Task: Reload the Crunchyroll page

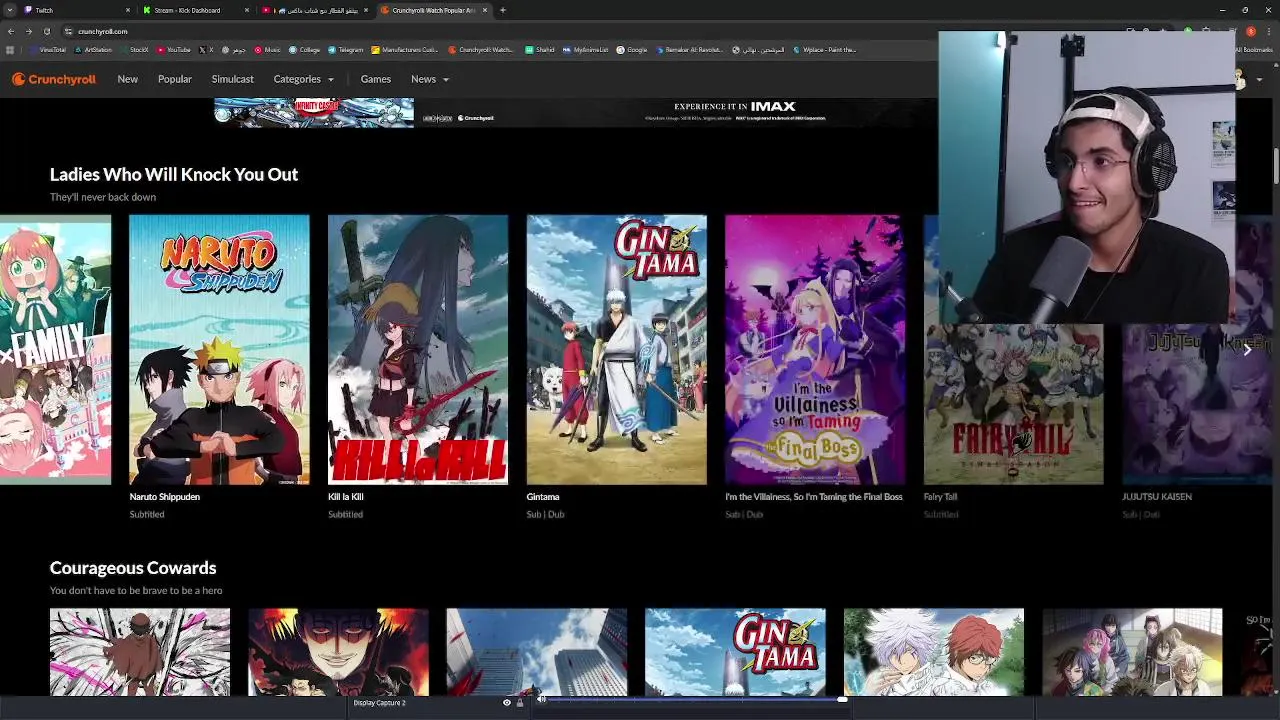Action: pyautogui.click(x=47, y=31)
